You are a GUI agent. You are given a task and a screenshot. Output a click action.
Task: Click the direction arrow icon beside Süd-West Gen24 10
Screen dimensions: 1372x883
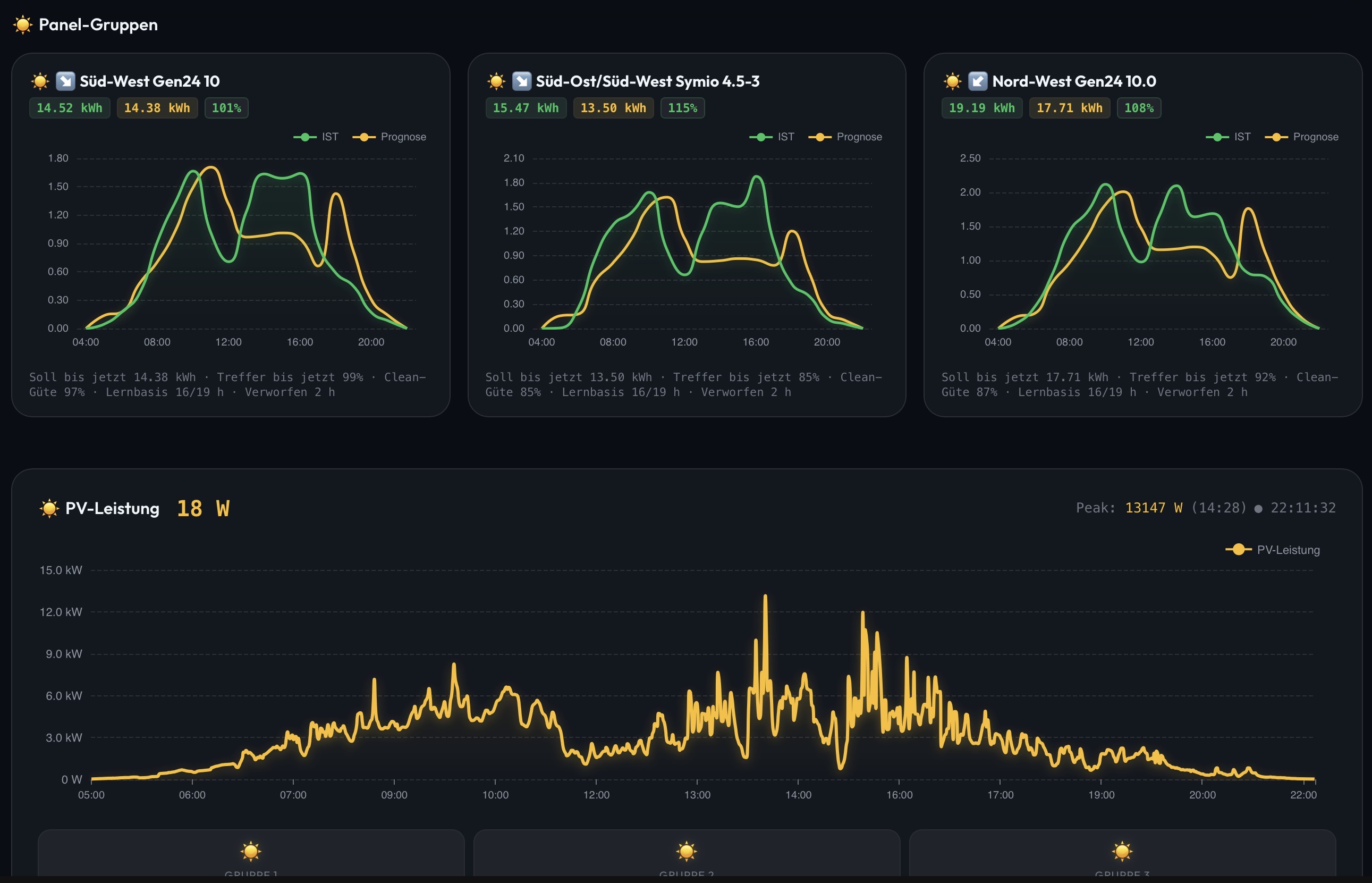point(65,81)
